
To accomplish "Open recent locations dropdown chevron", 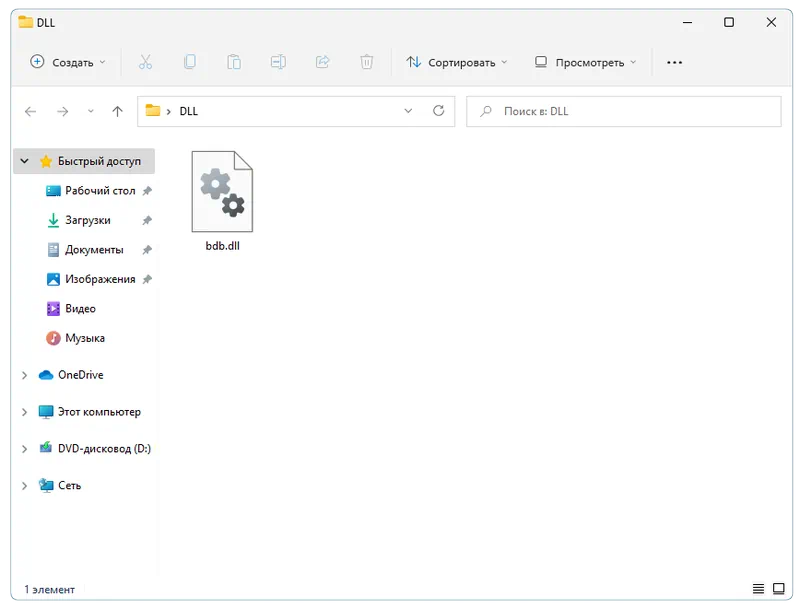I will tap(90, 111).
